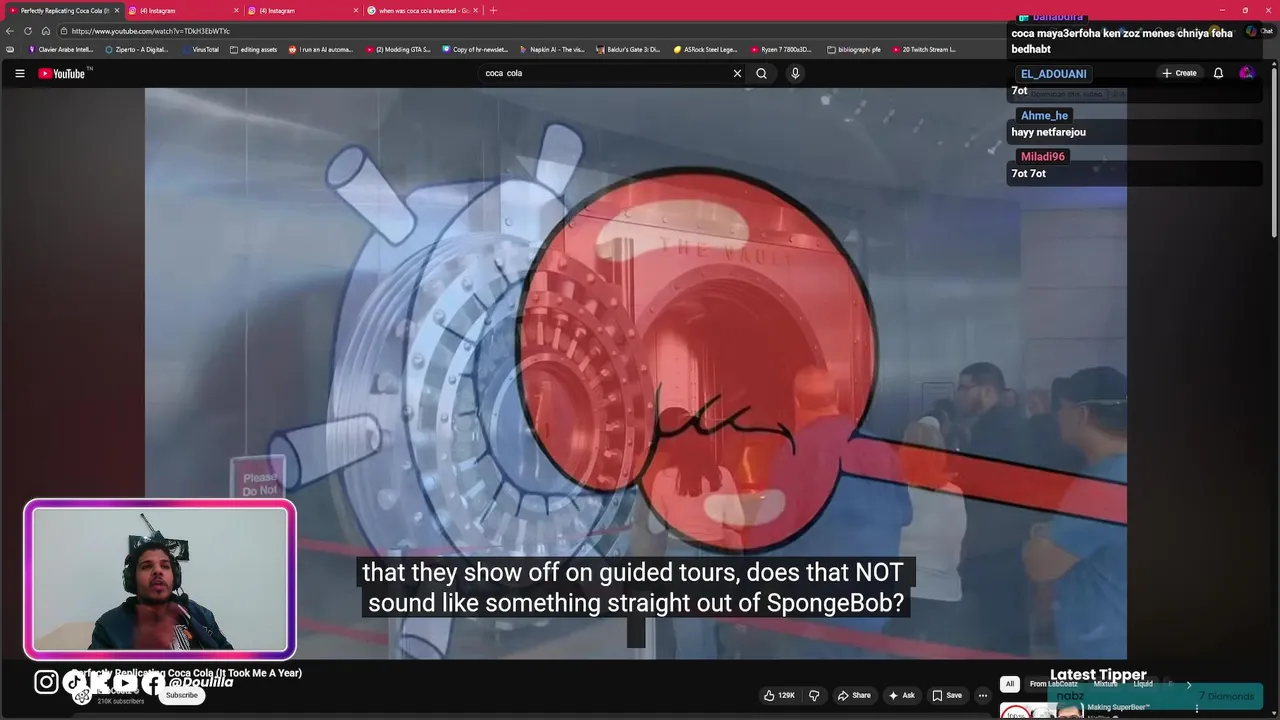Open the YouTube account avatar menu
This screenshot has height=720, width=1280.
1246,73
